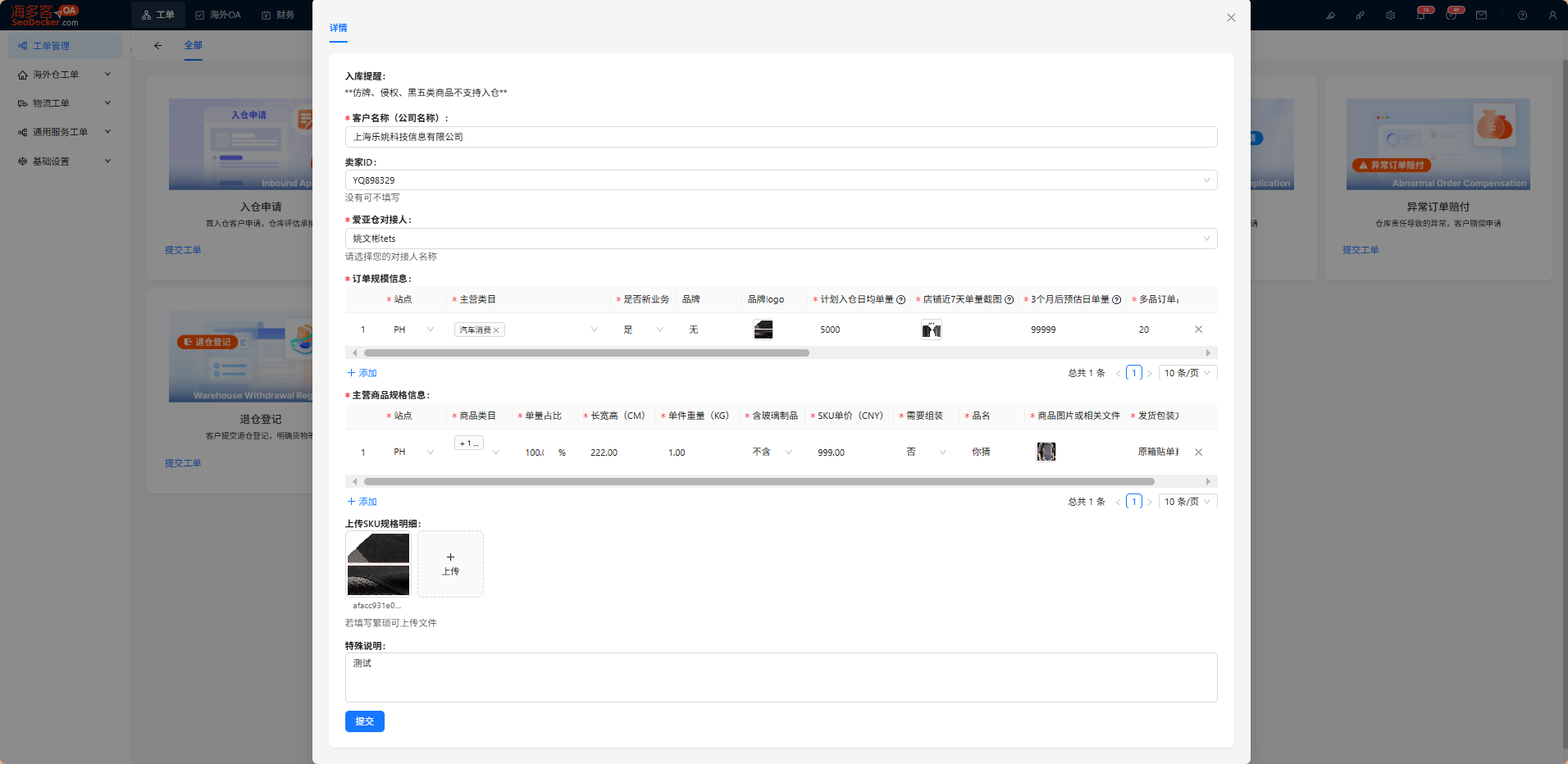Expand 海外仓工单 in the sidebar
The height and width of the screenshot is (764, 1568).
point(65,75)
